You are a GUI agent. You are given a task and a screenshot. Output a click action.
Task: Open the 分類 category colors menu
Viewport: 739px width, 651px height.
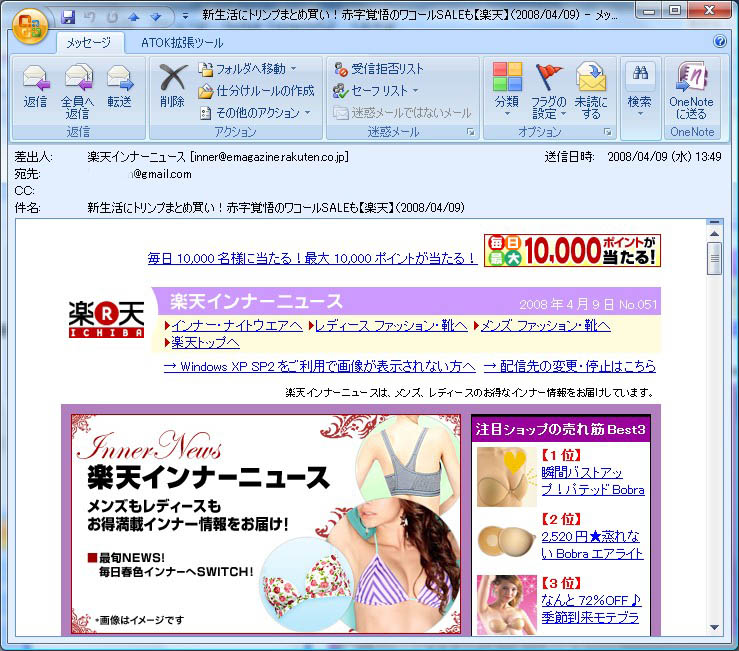coord(507,90)
